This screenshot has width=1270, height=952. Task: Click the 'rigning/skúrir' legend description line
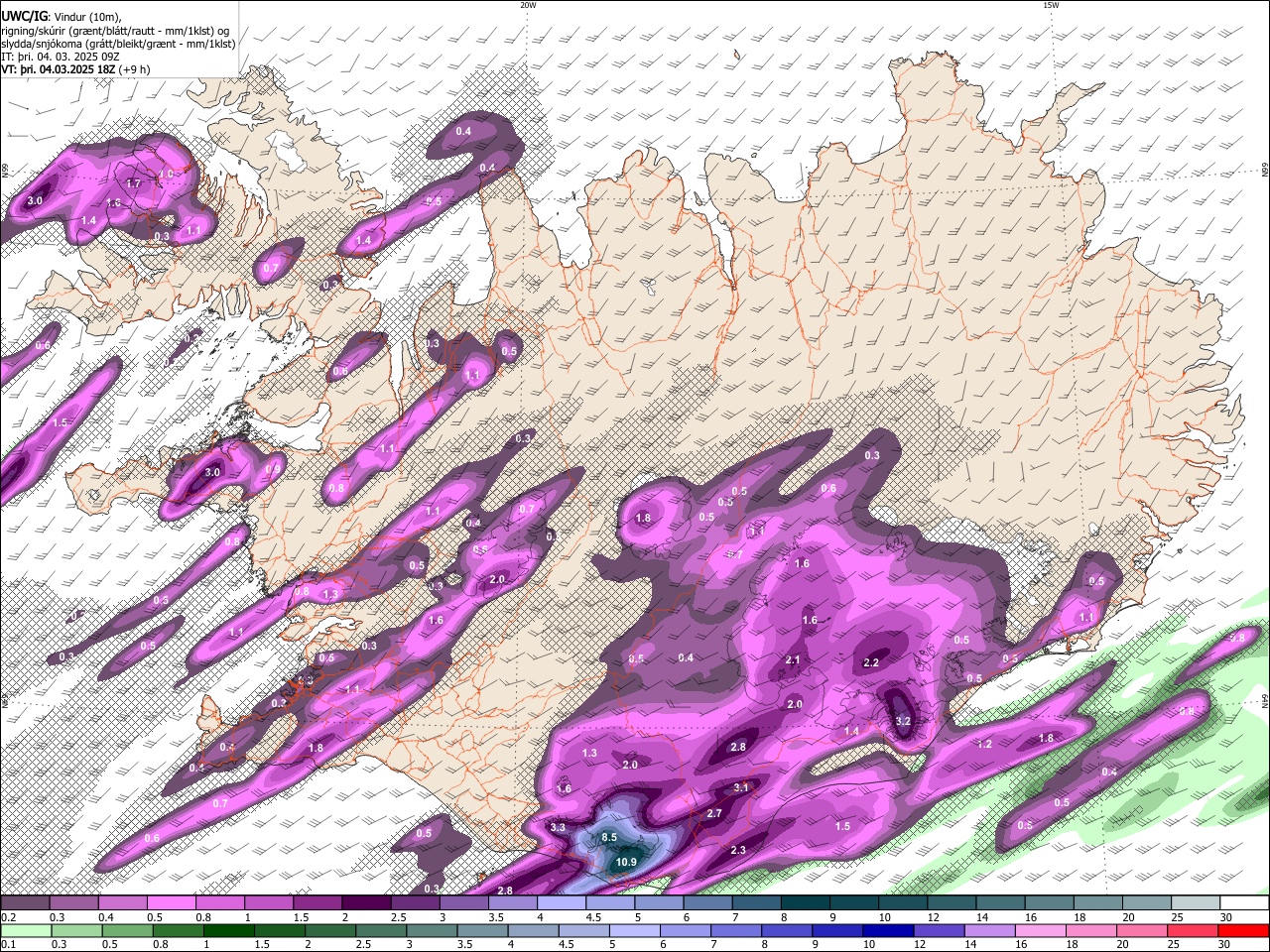coord(114,30)
